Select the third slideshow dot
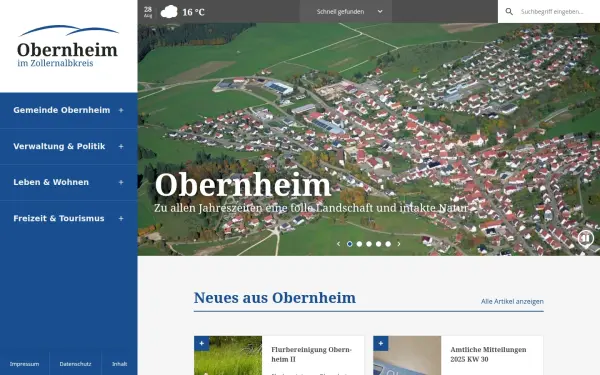Viewport: 600px width, 375px height. pyautogui.click(x=369, y=244)
